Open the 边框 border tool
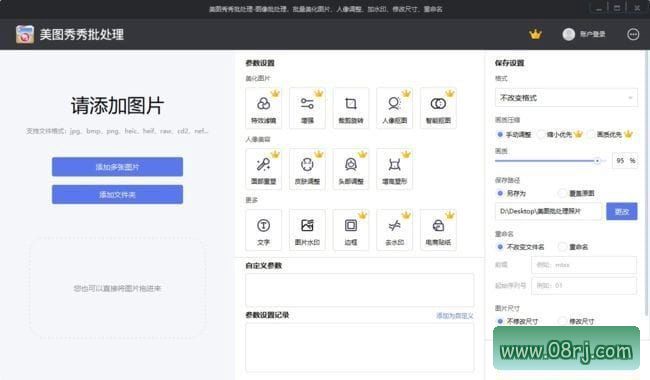 351,230
